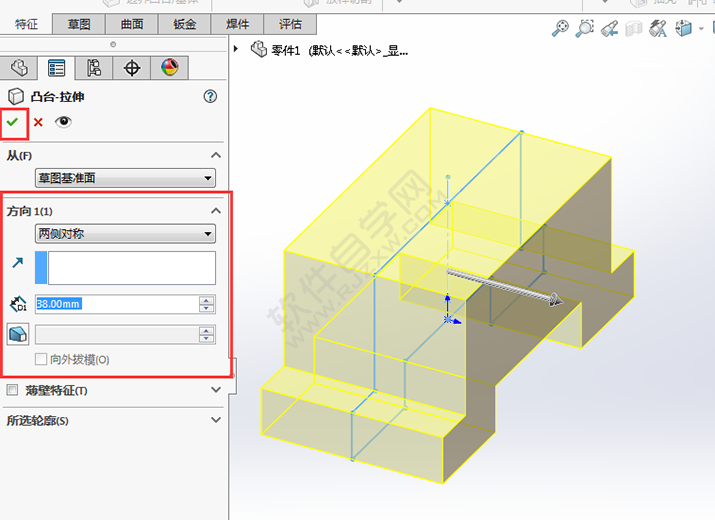Open the DimXpertManager crosshair tab
Image resolution: width=715 pixels, height=520 pixels.
132,68
